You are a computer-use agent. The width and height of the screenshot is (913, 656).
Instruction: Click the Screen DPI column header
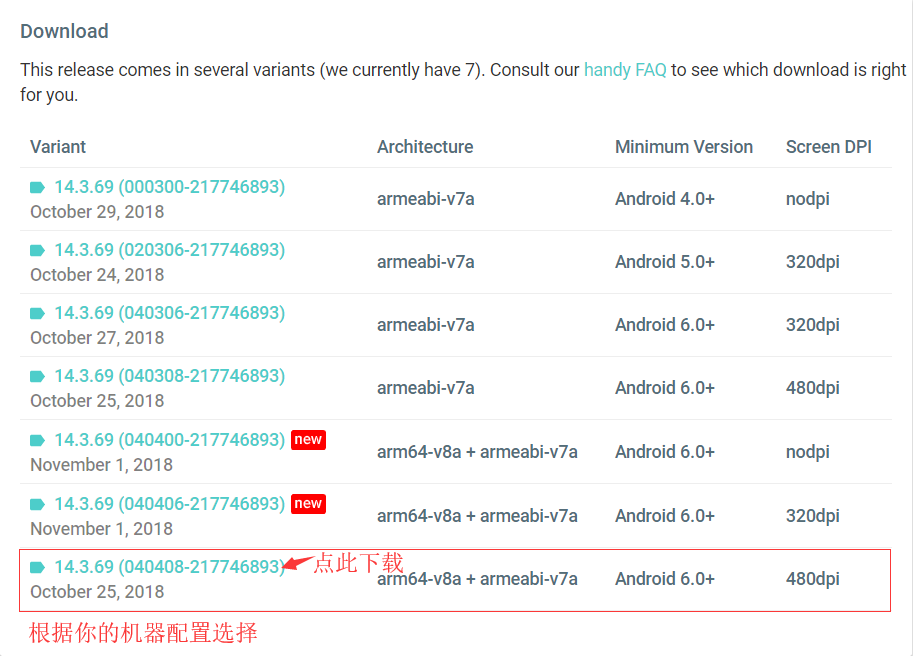tap(829, 147)
